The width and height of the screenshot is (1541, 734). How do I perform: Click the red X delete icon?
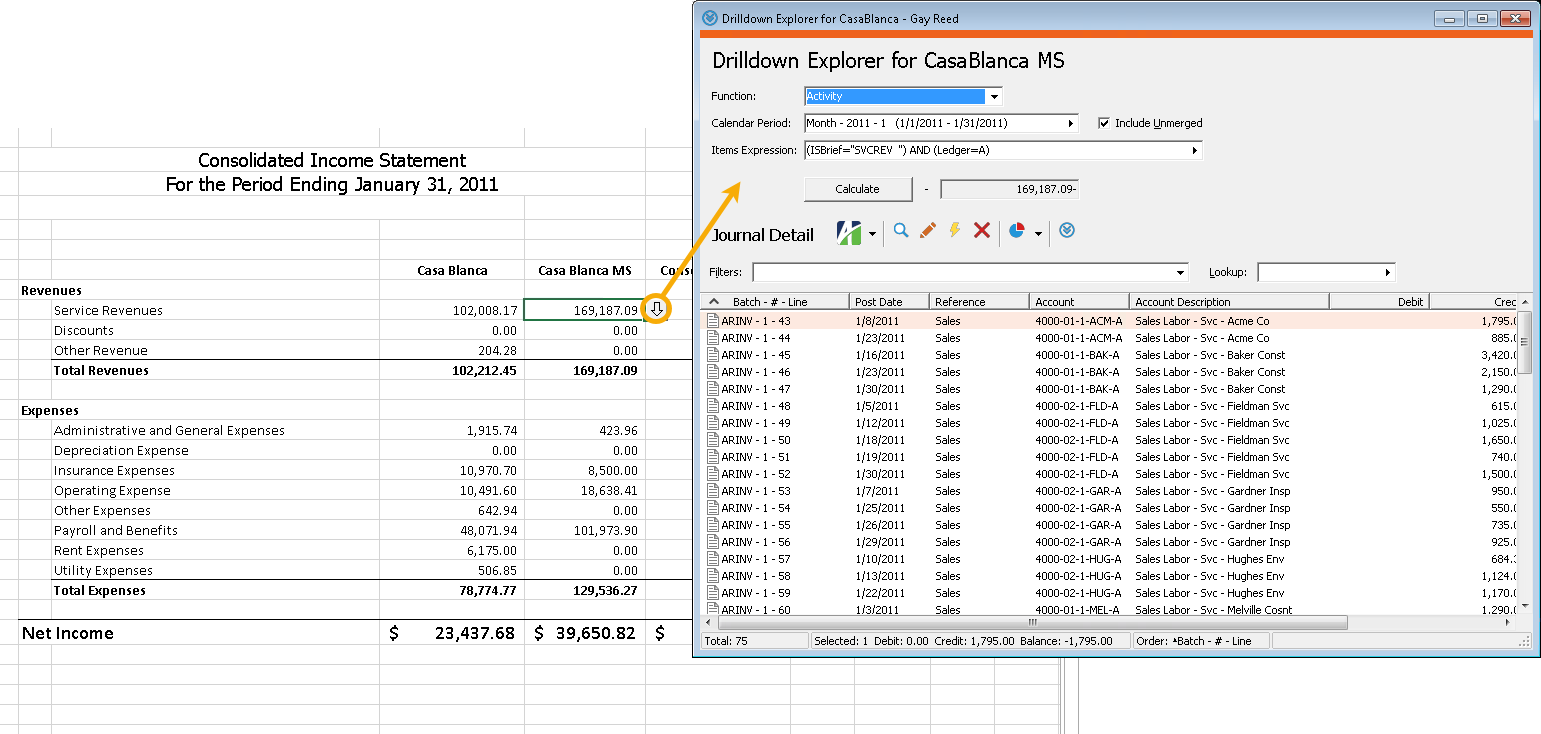coord(981,230)
